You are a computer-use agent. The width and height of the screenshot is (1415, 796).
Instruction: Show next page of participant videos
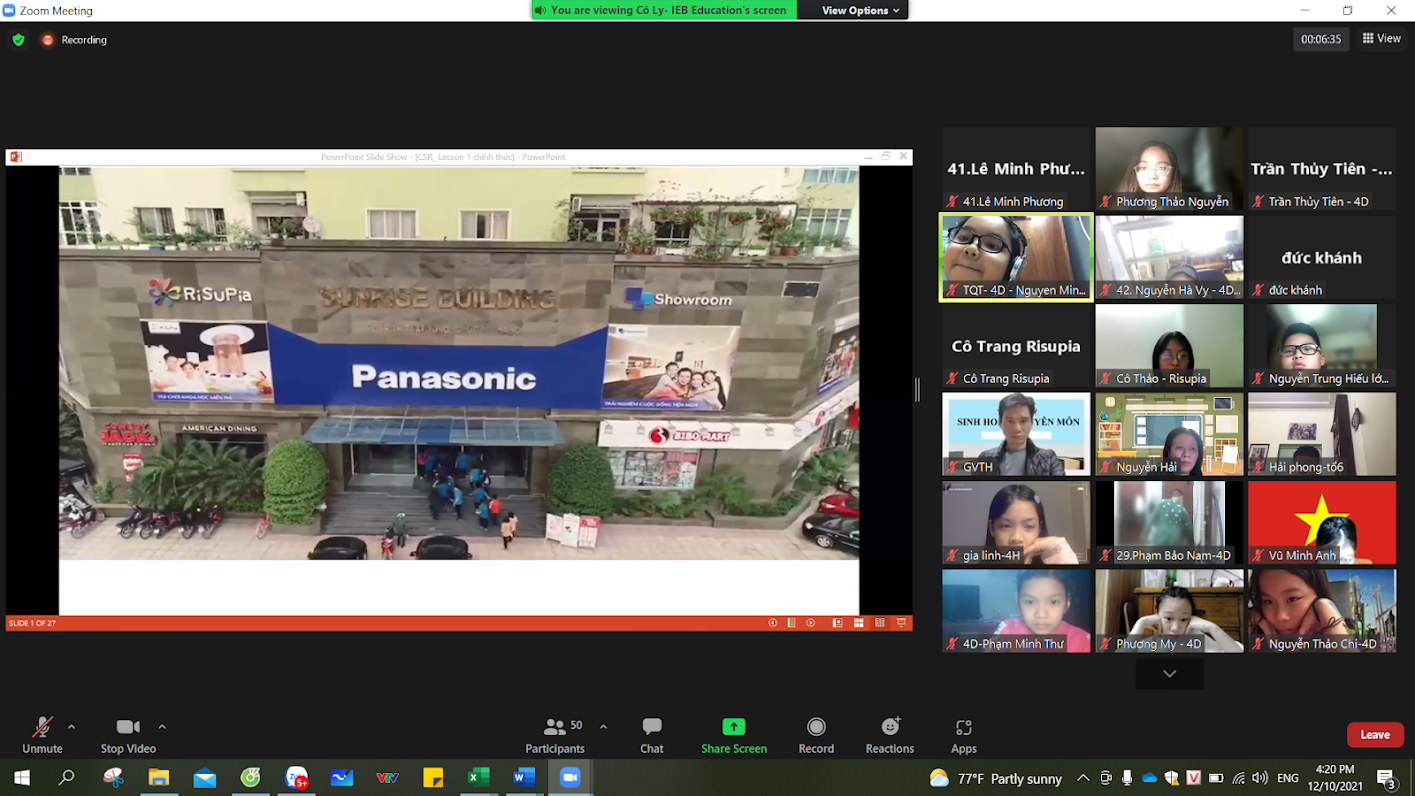tap(1169, 674)
